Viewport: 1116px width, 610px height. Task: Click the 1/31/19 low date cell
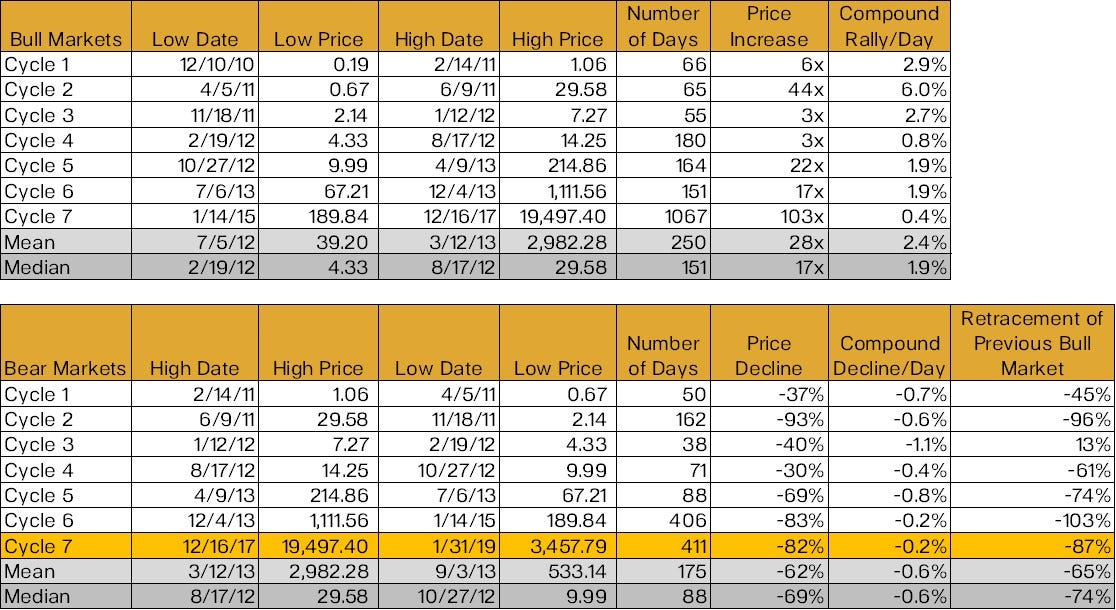(x=439, y=546)
